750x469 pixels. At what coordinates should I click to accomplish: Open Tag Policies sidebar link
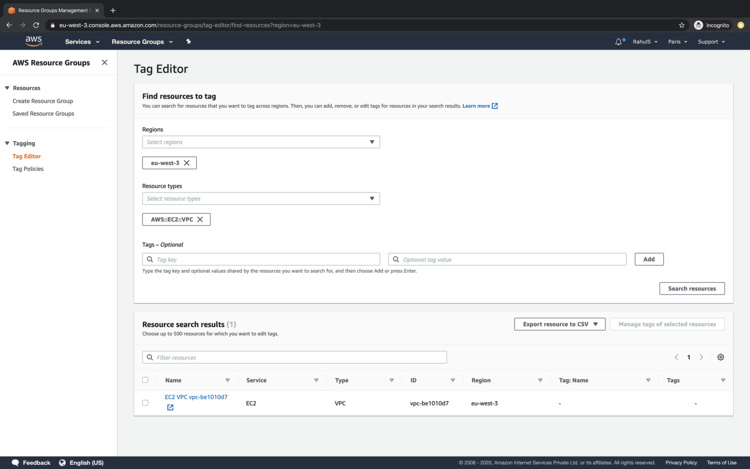(x=28, y=169)
